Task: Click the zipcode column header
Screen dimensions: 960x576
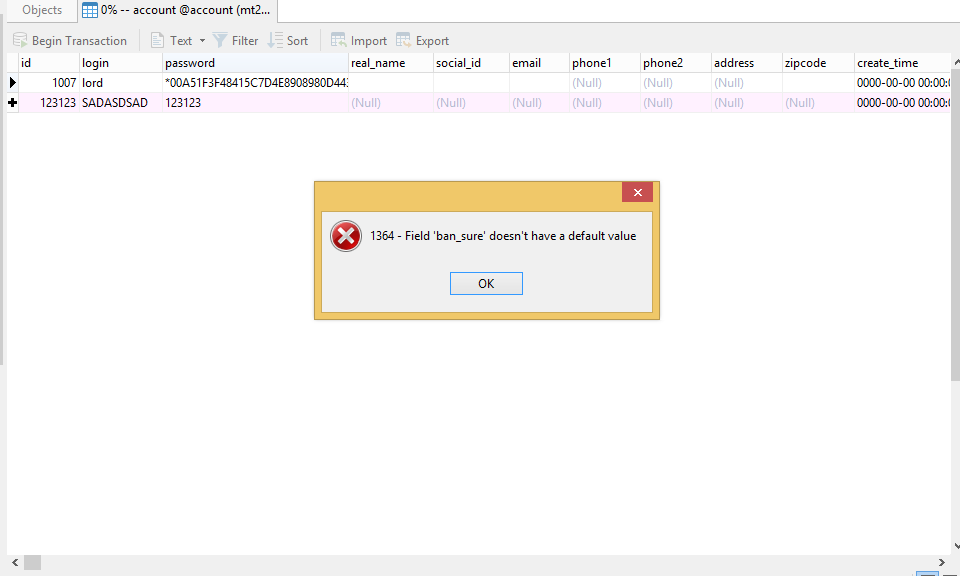Action: [x=819, y=63]
